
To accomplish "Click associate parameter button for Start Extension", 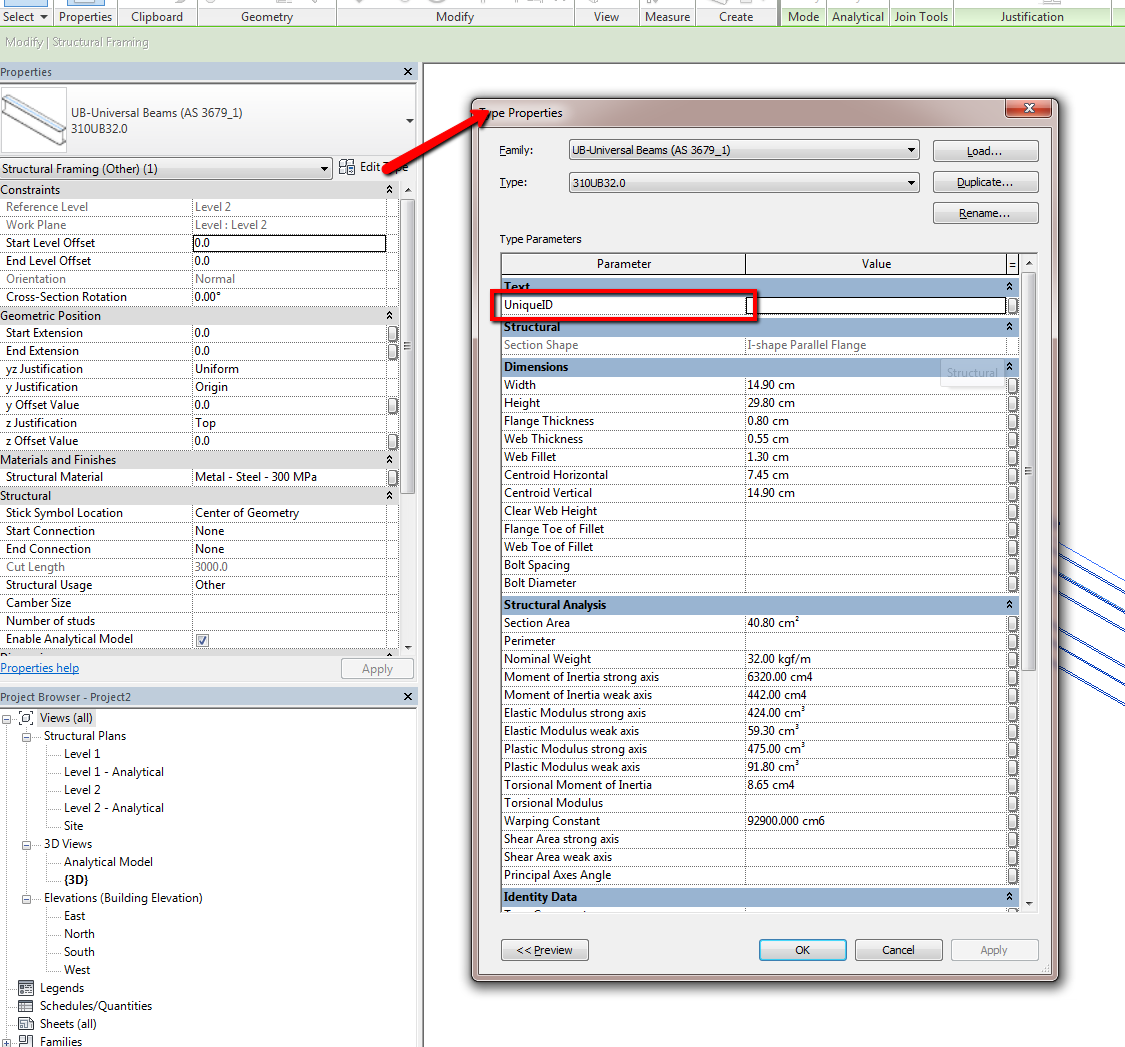I will click(392, 333).
